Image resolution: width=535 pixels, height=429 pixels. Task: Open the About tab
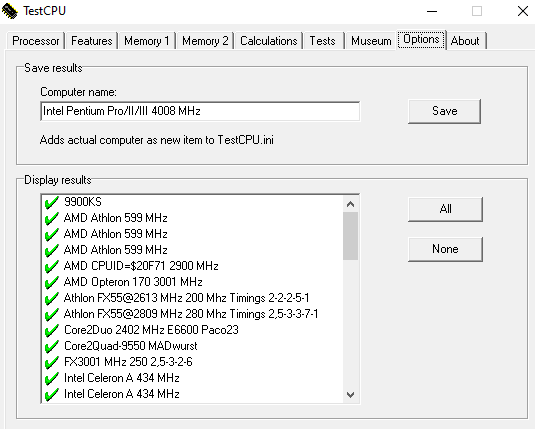465,41
